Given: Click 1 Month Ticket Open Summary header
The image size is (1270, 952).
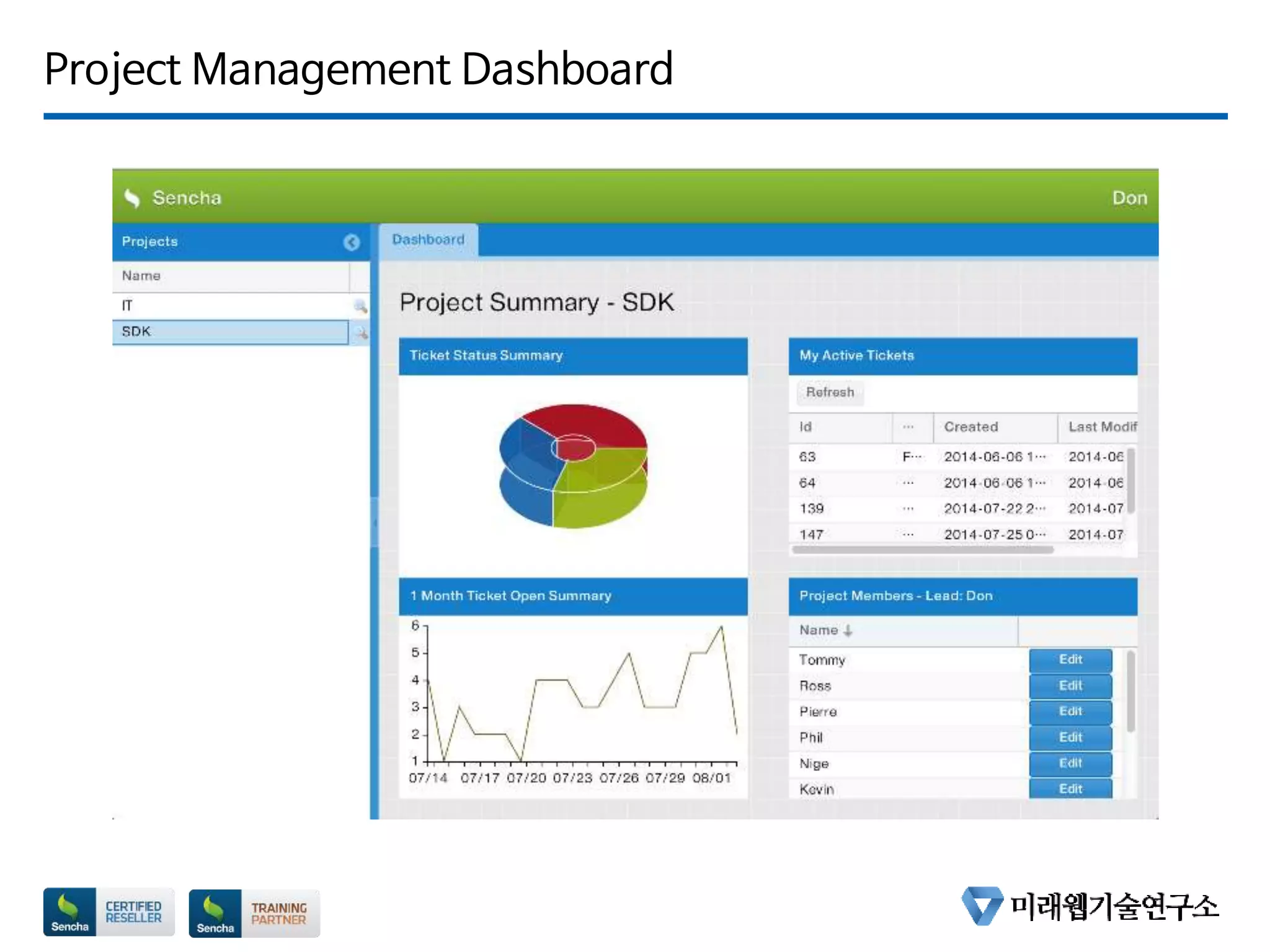Looking at the screenshot, I should coord(573,596).
